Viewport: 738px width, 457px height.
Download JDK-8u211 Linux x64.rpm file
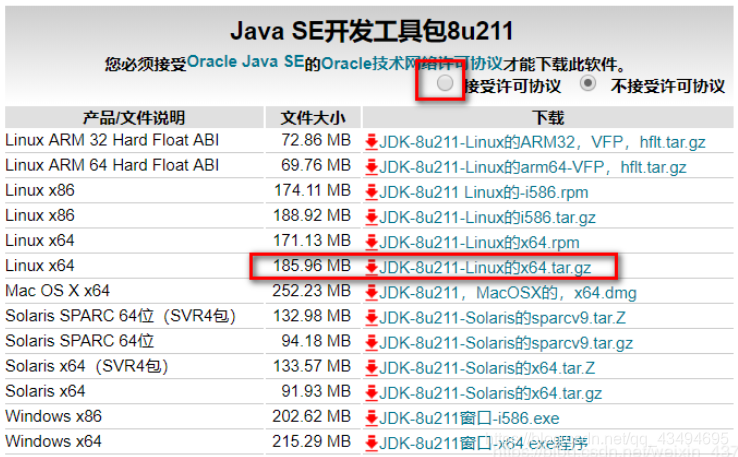pyautogui.click(x=479, y=242)
